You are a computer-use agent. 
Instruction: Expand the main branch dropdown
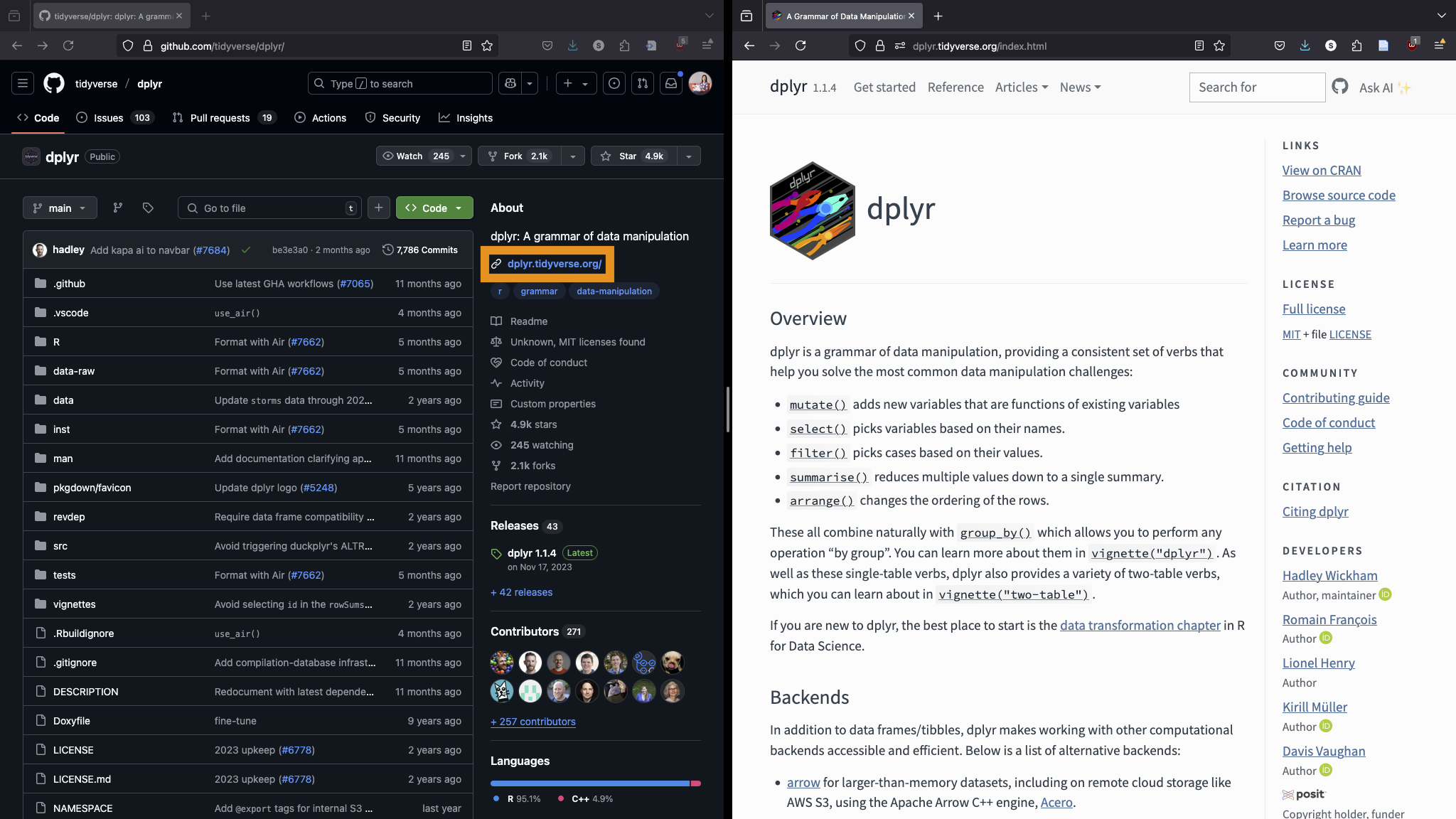point(60,208)
